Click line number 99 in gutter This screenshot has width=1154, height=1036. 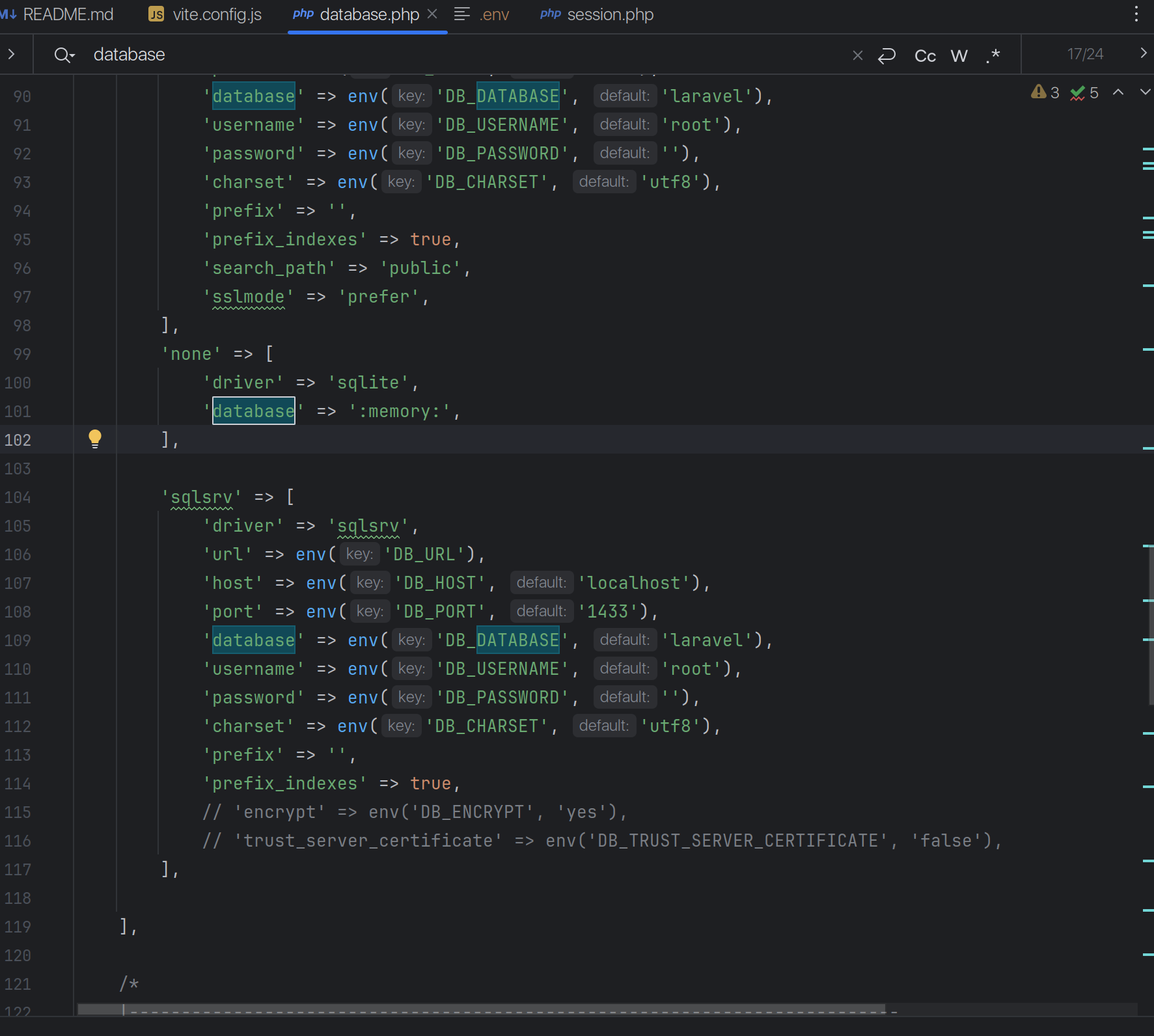tap(21, 354)
